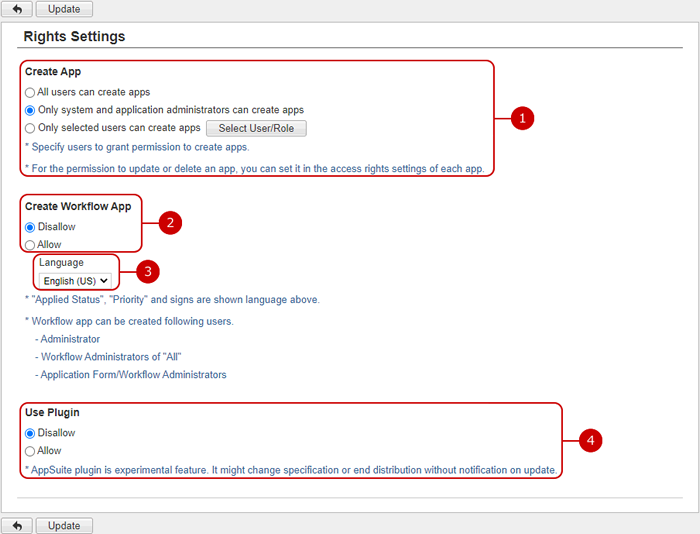The width and height of the screenshot is (700, 534).
Task: Click 'Workflow app can be created following users'
Action: pyautogui.click(x=129, y=321)
